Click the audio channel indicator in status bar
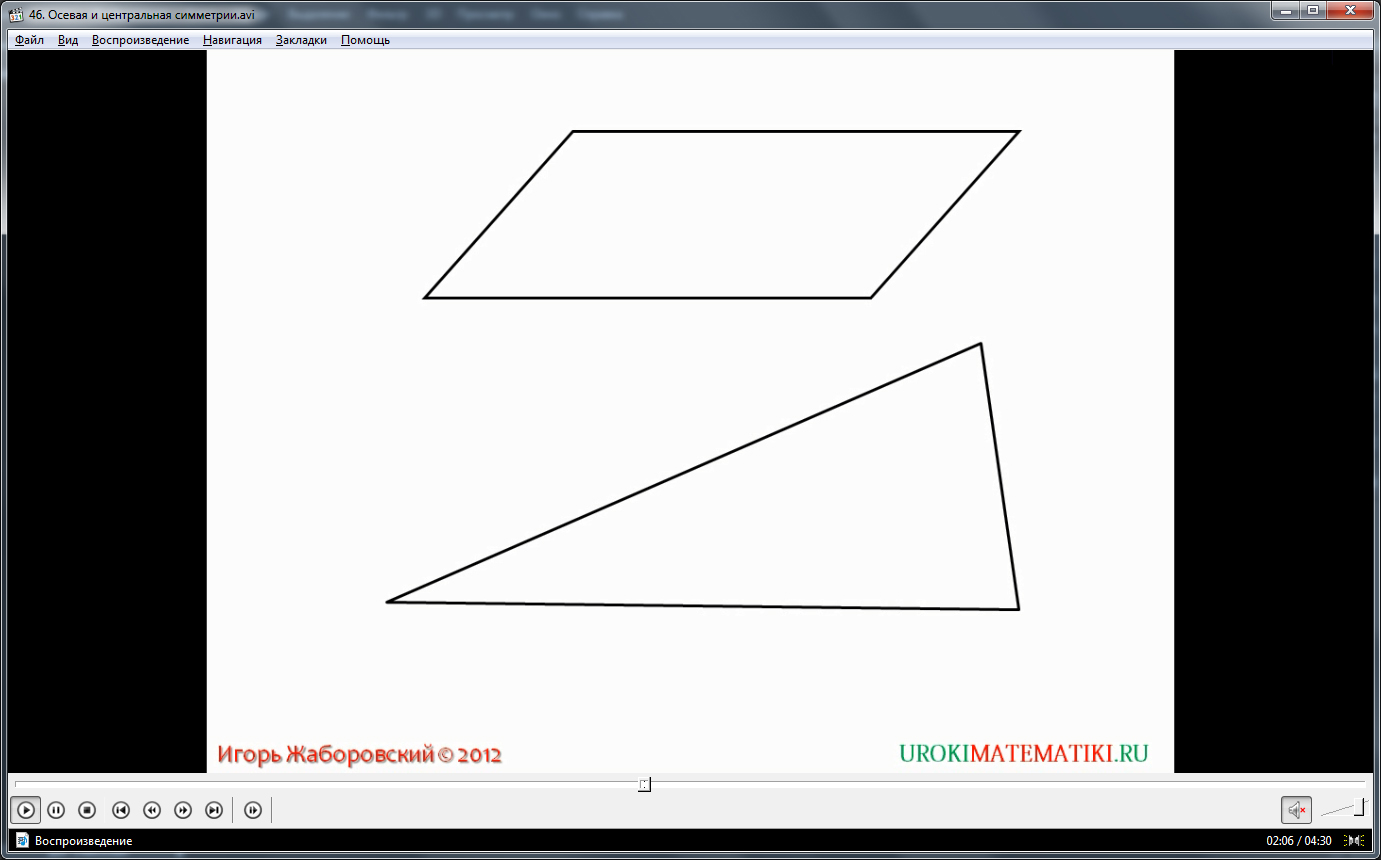Image resolution: width=1381 pixels, height=860 pixels. [1355, 841]
